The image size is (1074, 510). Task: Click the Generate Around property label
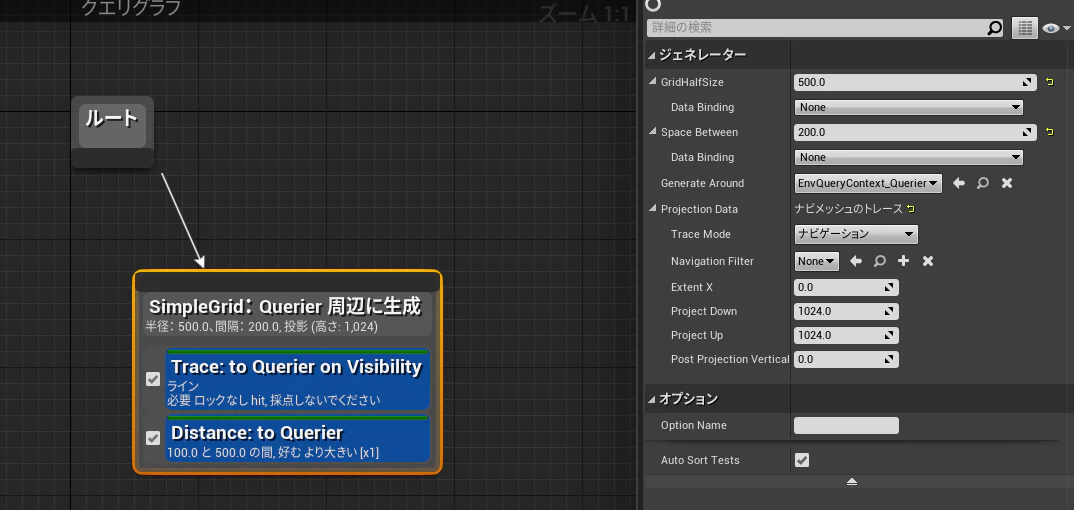pyautogui.click(x=702, y=183)
